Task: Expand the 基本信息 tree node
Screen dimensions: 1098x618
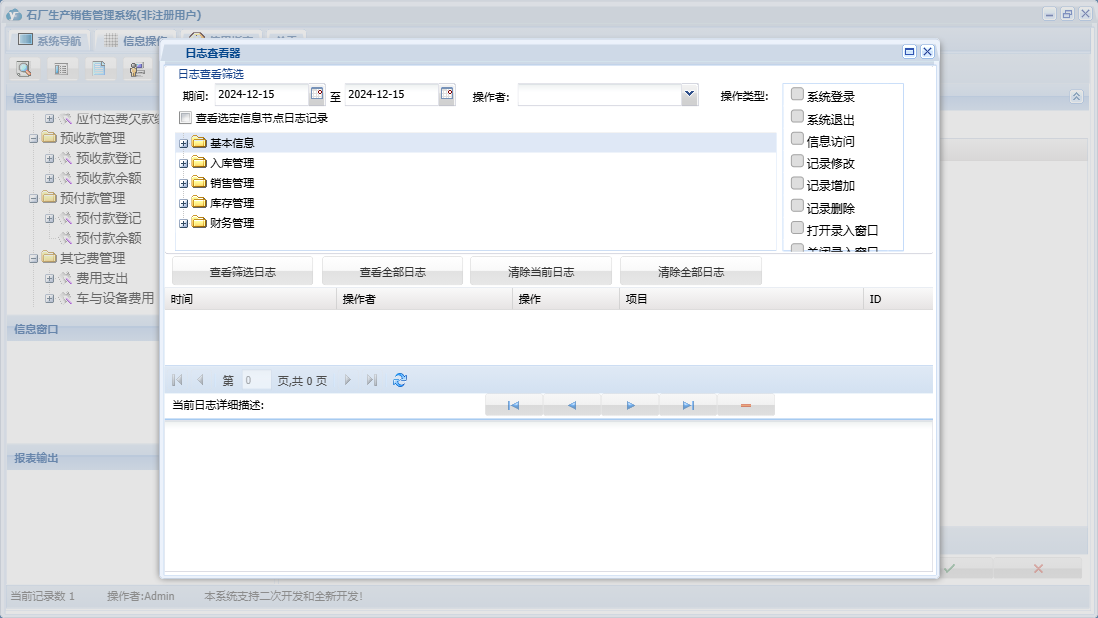Action: point(183,143)
